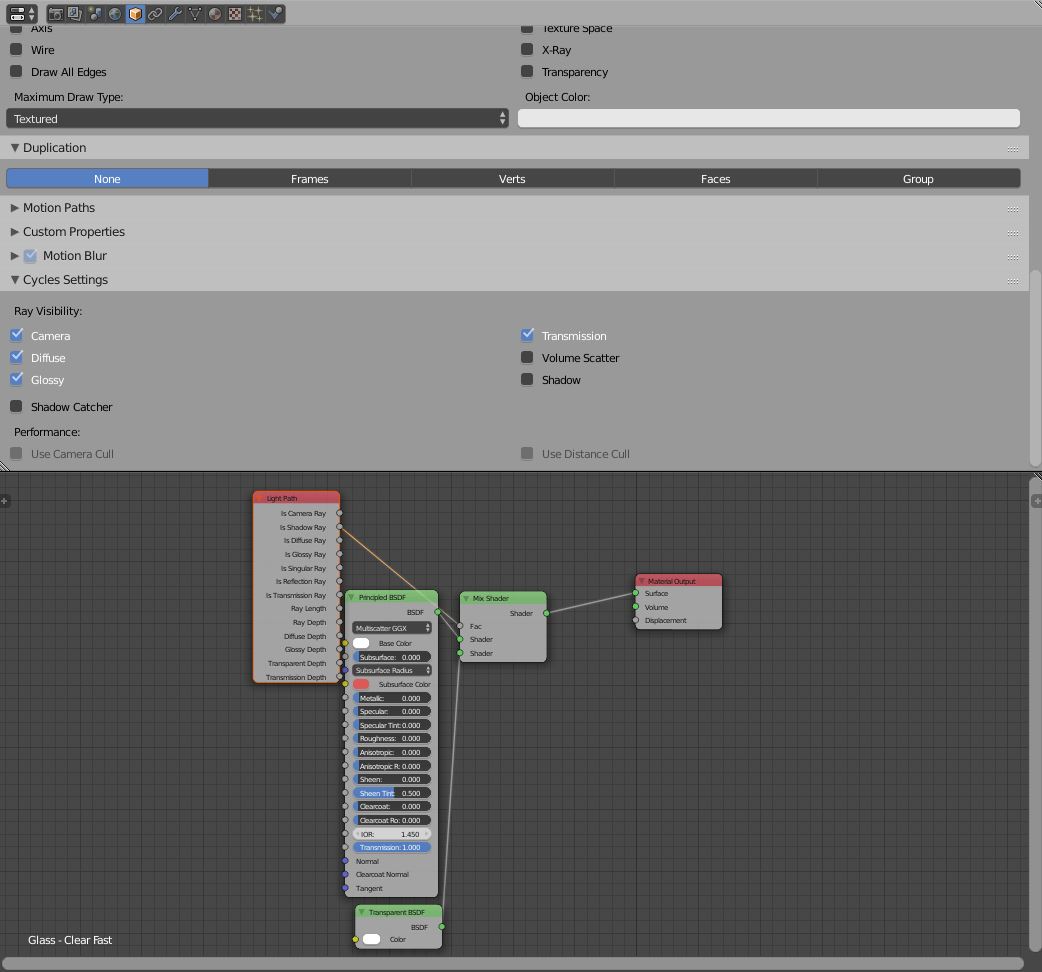Collapse the Cycles Settings panel

(x=15, y=280)
